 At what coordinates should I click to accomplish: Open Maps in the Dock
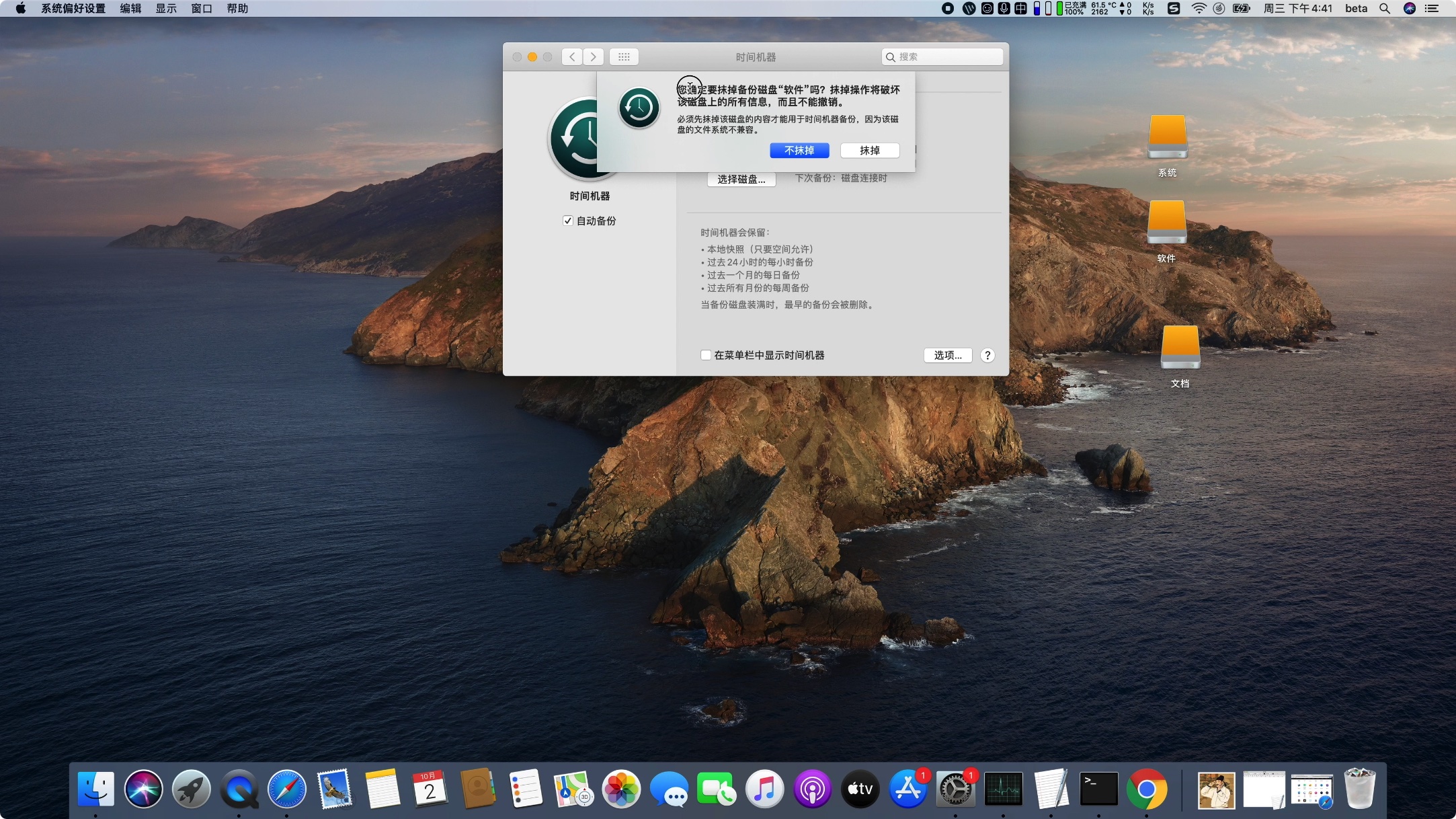point(573,789)
